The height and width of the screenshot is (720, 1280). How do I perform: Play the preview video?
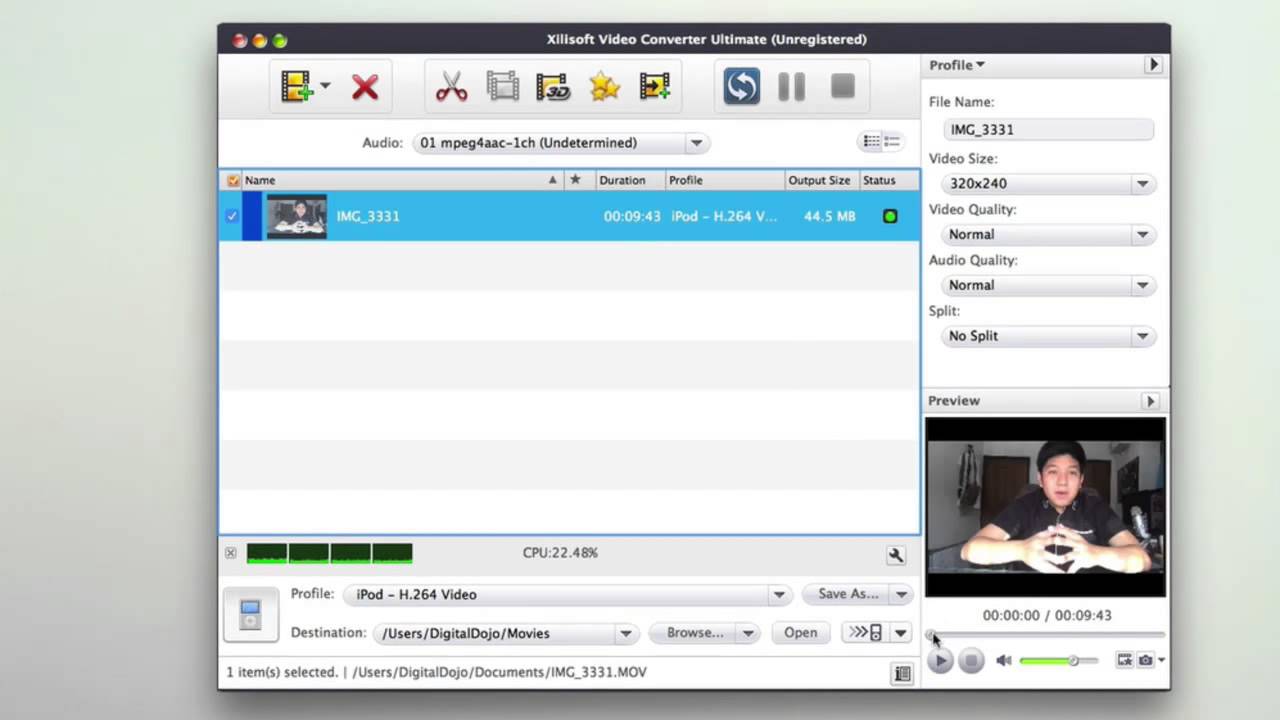point(940,660)
